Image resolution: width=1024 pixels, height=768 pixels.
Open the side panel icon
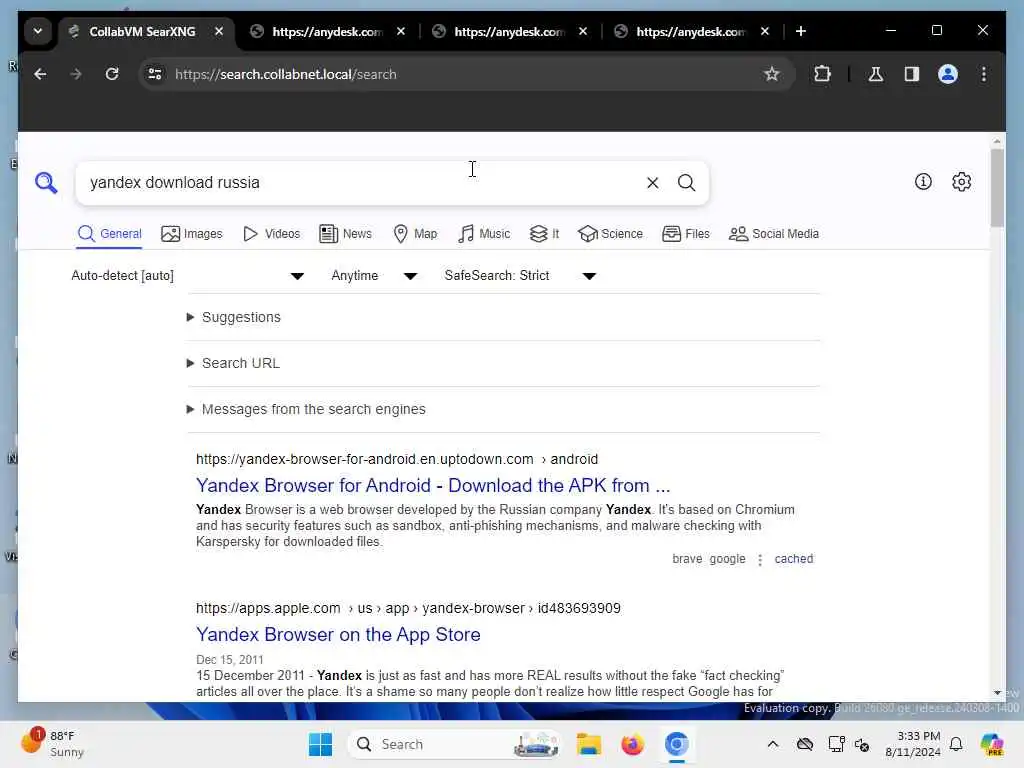click(912, 74)
